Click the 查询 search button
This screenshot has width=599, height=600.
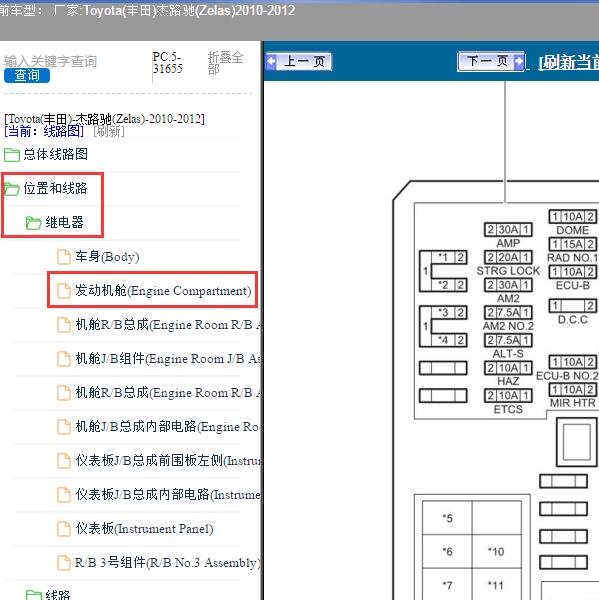point(27,75)
